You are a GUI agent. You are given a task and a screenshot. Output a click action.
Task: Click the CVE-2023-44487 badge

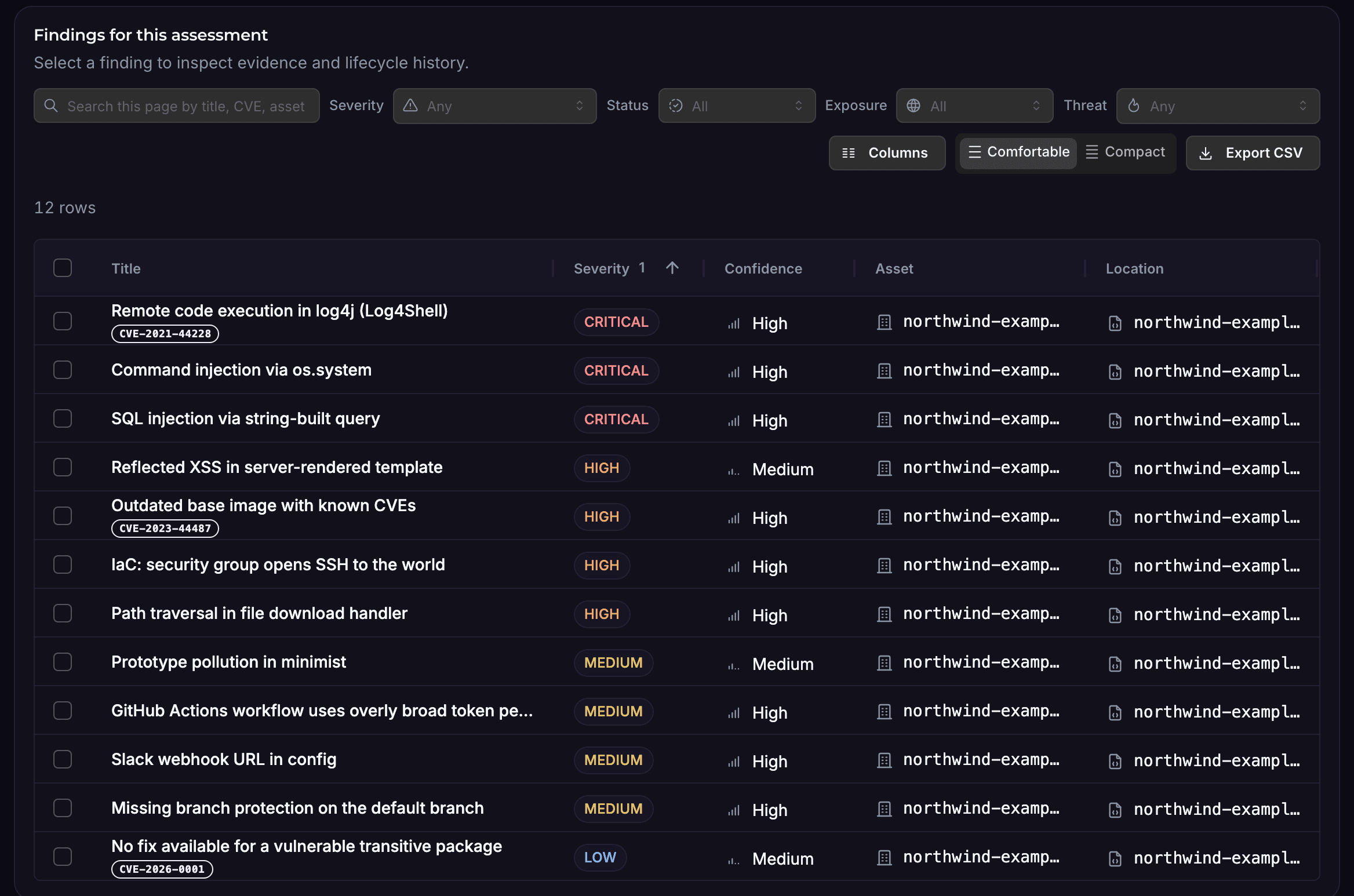pyautogui.click(x=165, y=529)
